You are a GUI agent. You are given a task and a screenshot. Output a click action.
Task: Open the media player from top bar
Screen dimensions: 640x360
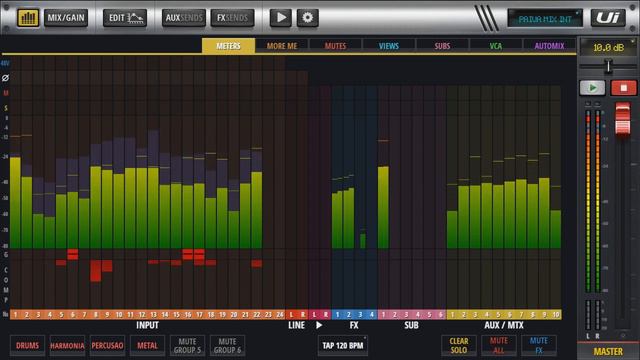[281, 18]
